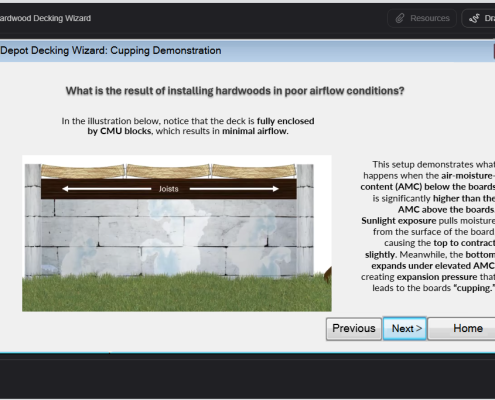Image resolution: width=495 pixels, height=400 pixels.
Task: Click the drawing tool icon at top right
Action: pyautogui.click(x=474, y=18)
